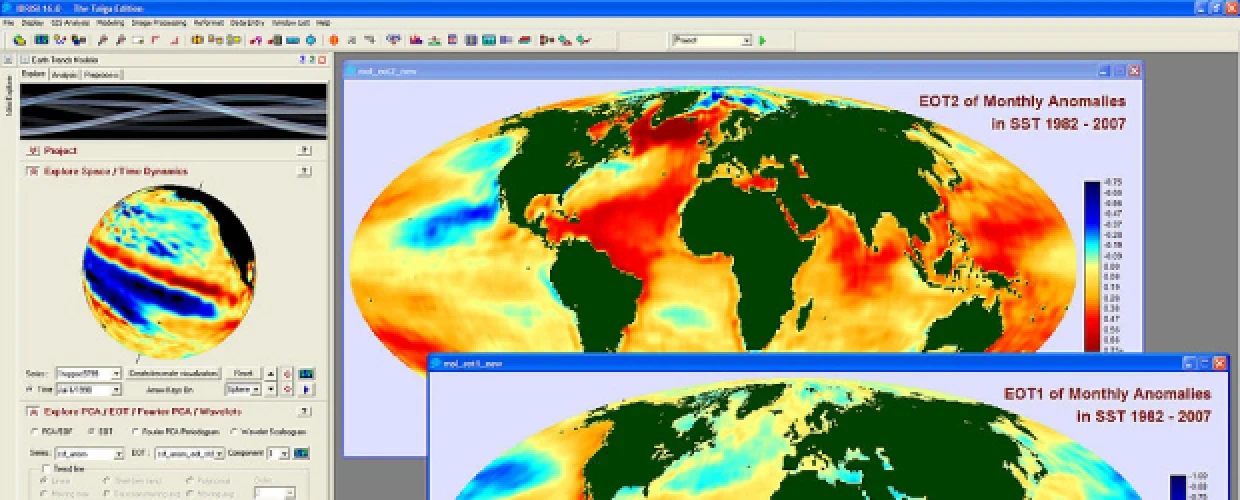Open the Data Entry menu
Screen dimensions: 1240x500
click(x=246, y=22)
